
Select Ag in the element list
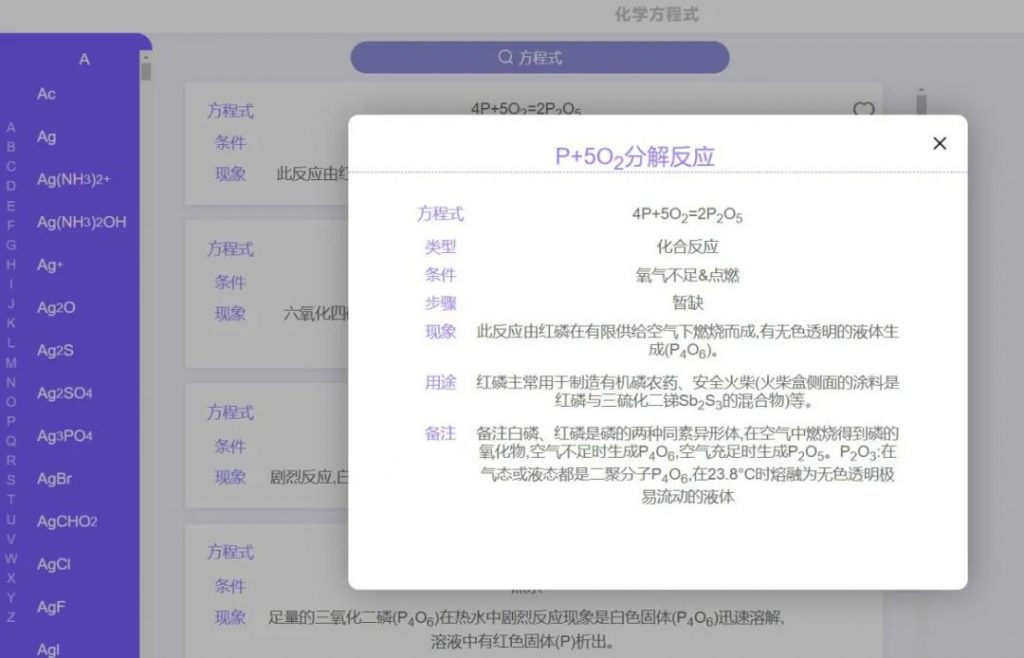tap(46, 137)
